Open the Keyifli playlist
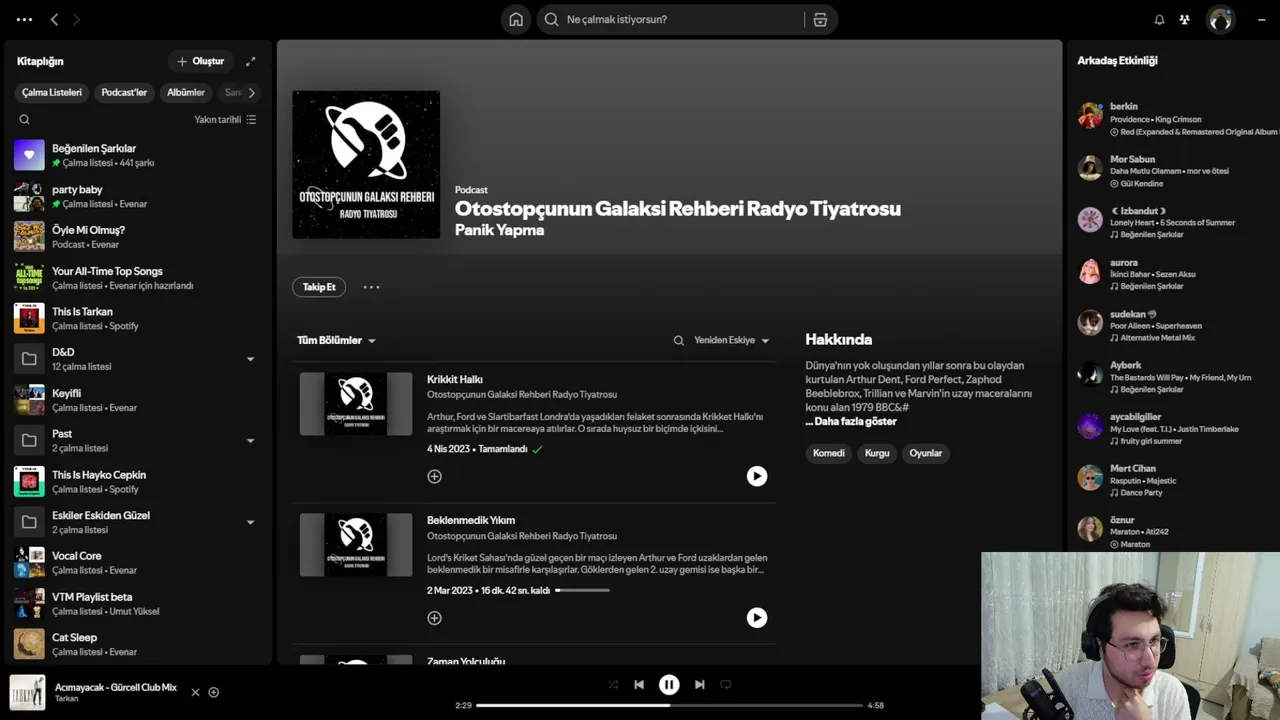This screenshot has height=720, width=1280. (x=137, y=399)
